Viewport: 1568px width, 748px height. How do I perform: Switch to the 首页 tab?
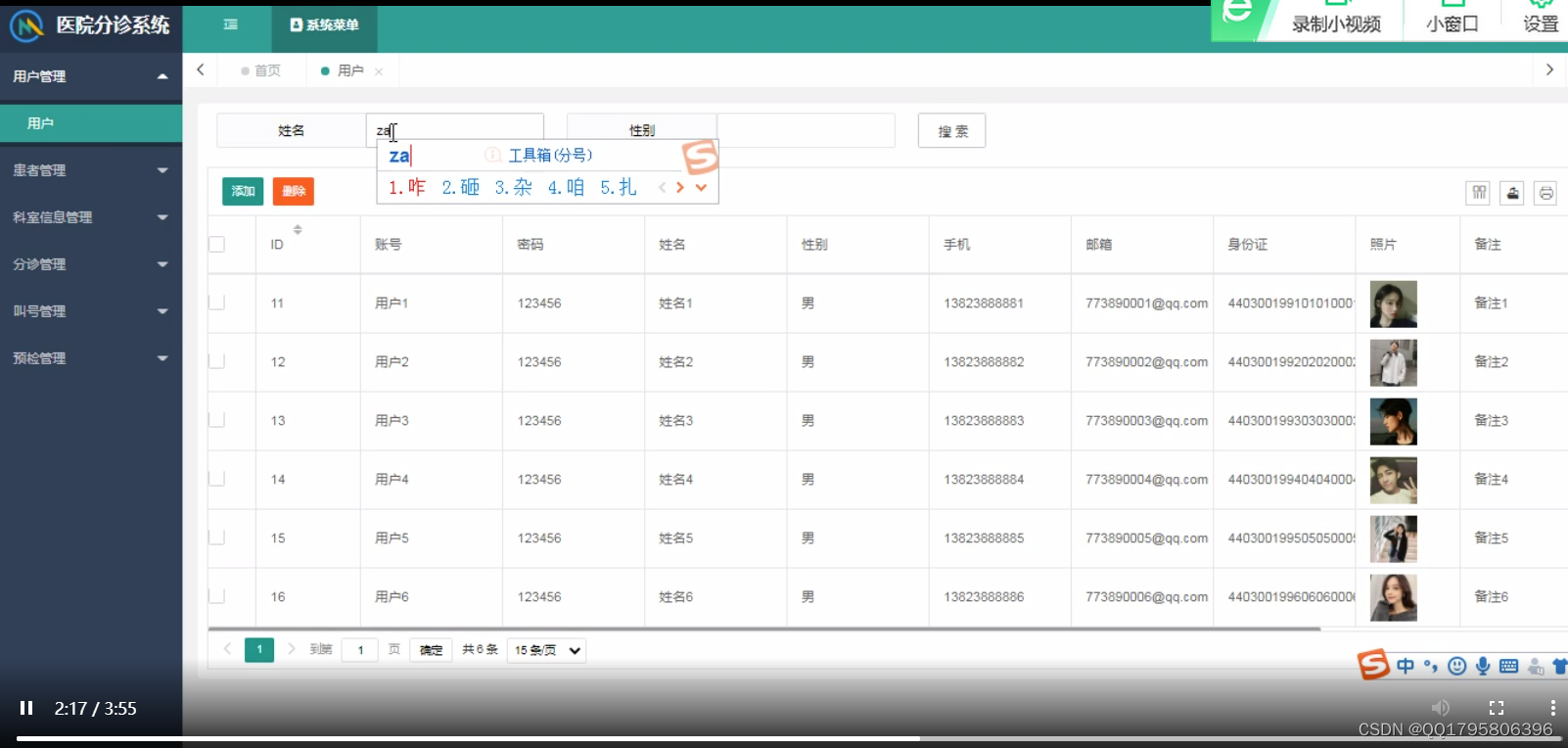coord(260,70)
